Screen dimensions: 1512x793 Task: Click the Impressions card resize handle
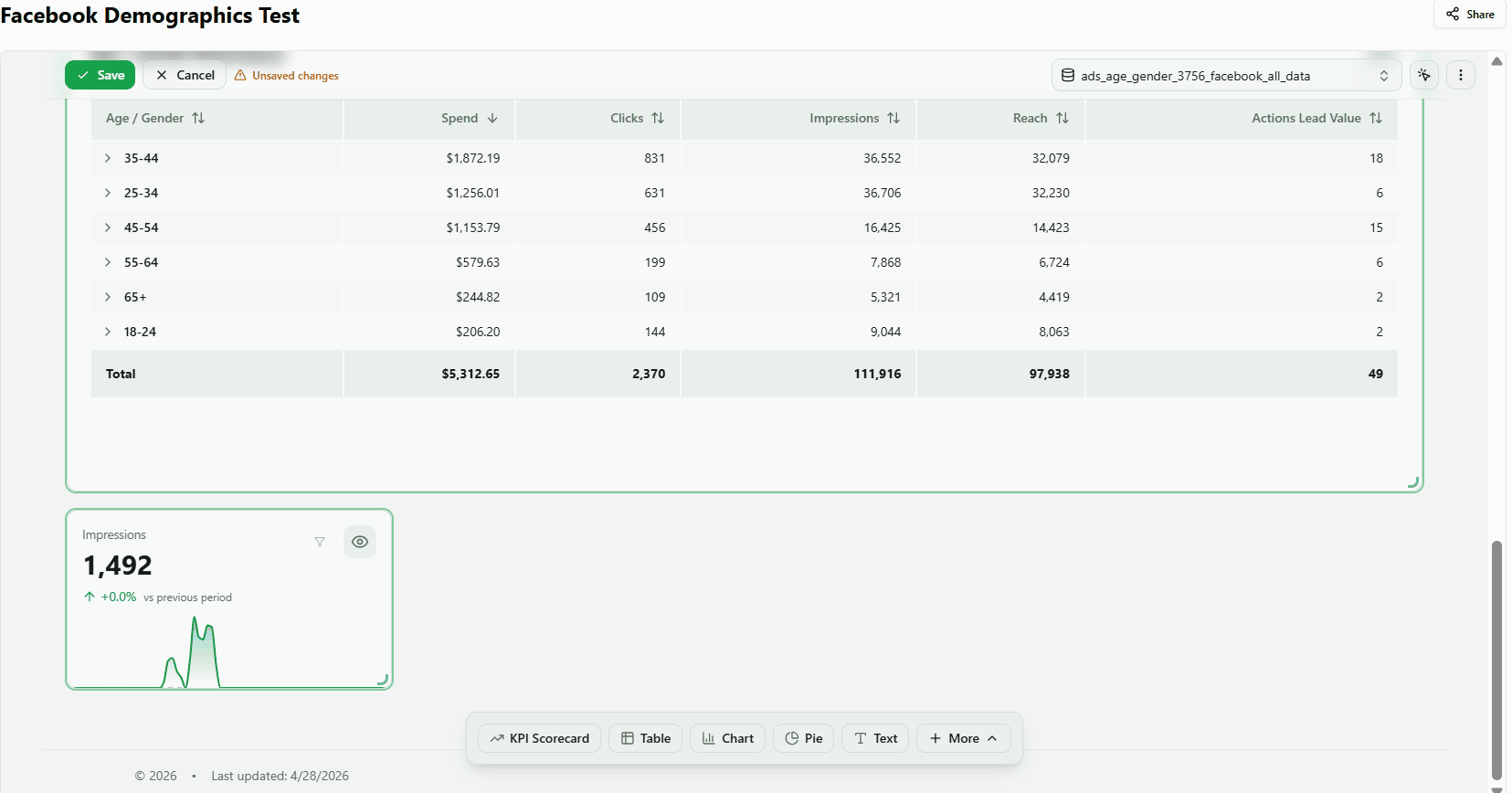[x=383, y=680]
